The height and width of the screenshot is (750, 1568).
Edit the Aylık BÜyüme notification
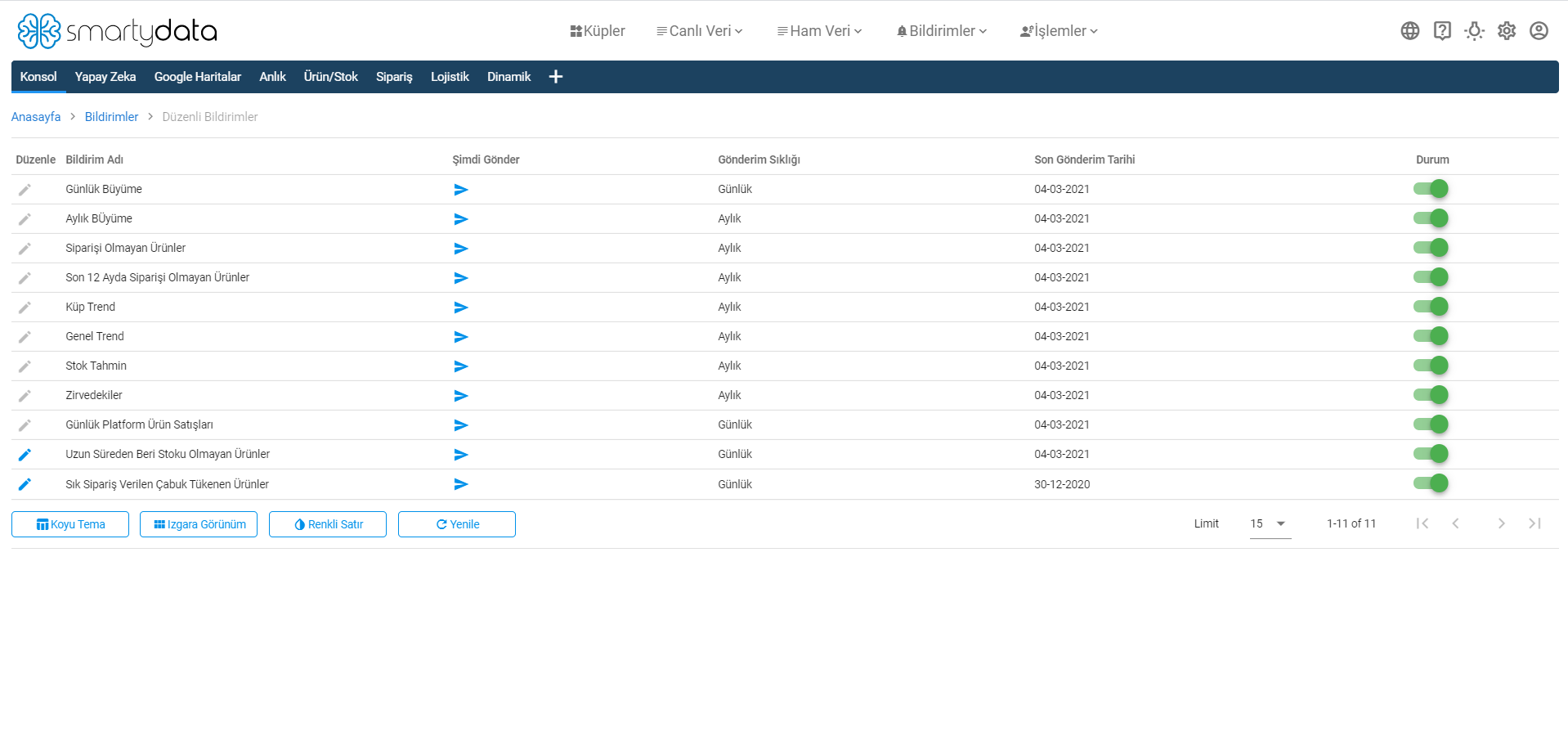(x=25, y=219)
